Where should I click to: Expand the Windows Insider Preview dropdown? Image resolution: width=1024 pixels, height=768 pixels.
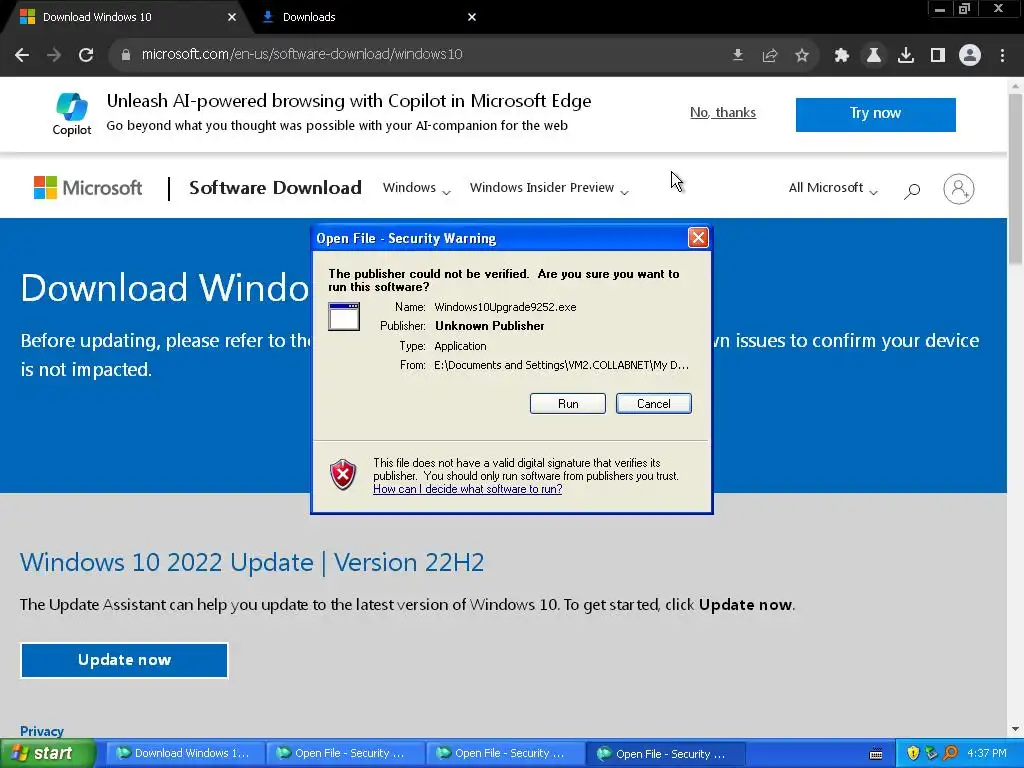pyautogui.click(x=549, y=188)
